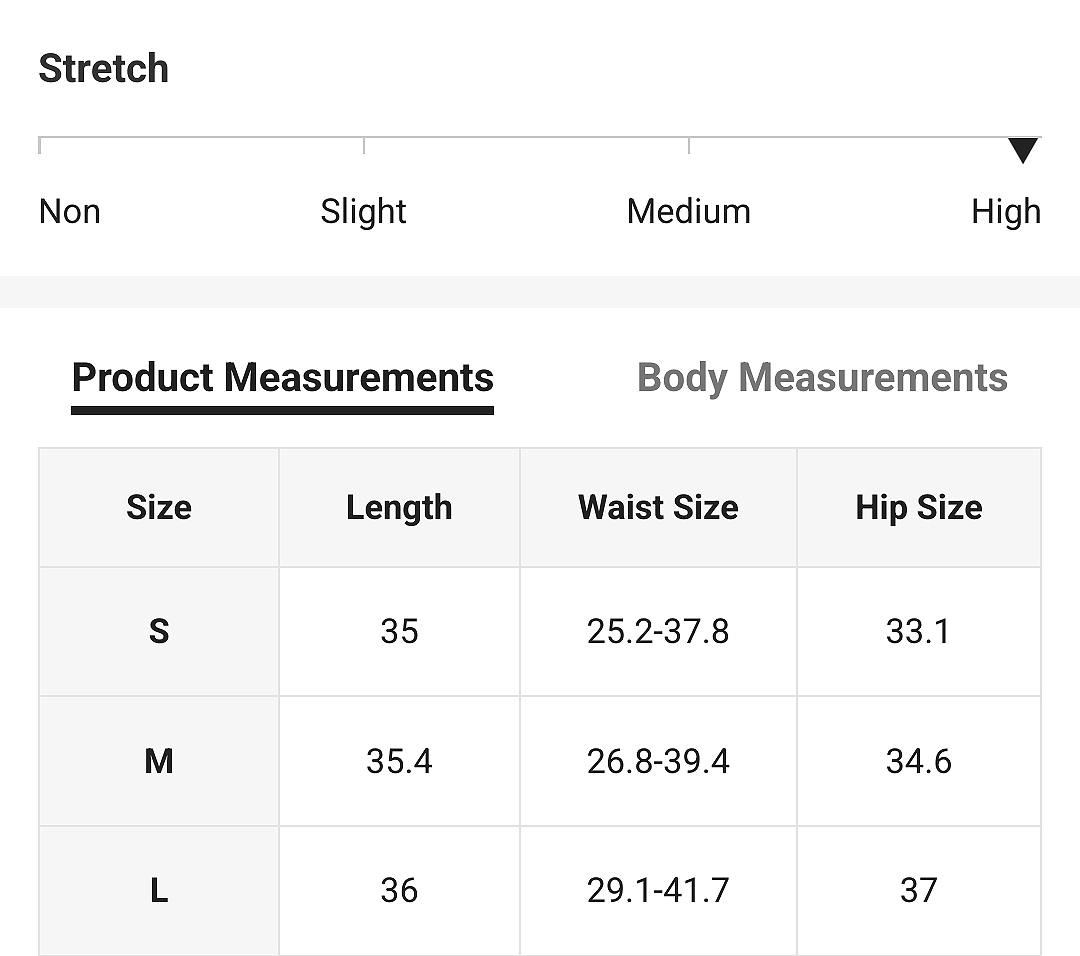Select the S size row label
This screenshot has height=956, width=1080.
[x=159, y=631]
